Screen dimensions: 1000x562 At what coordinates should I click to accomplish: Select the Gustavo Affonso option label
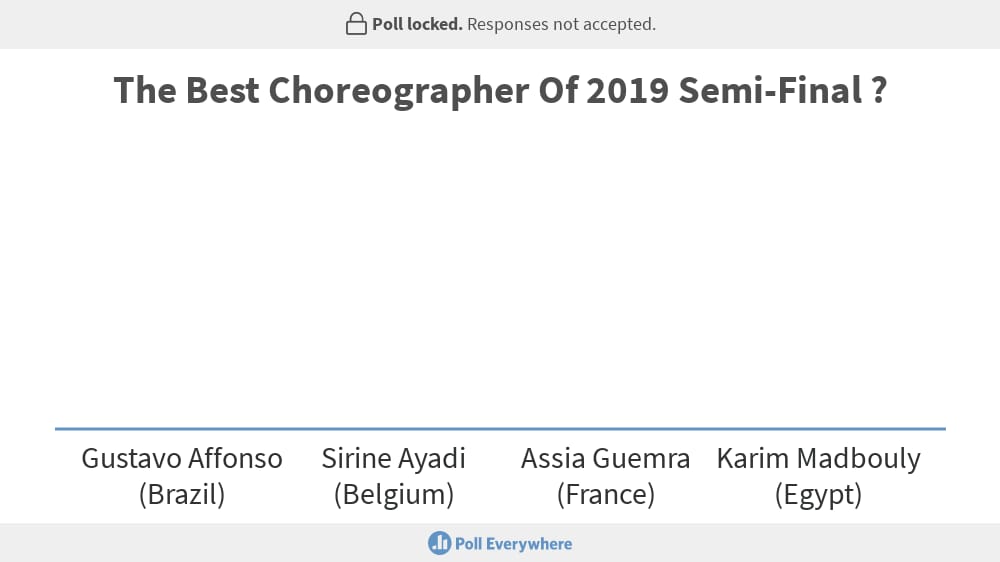click(x=182, y=459)
